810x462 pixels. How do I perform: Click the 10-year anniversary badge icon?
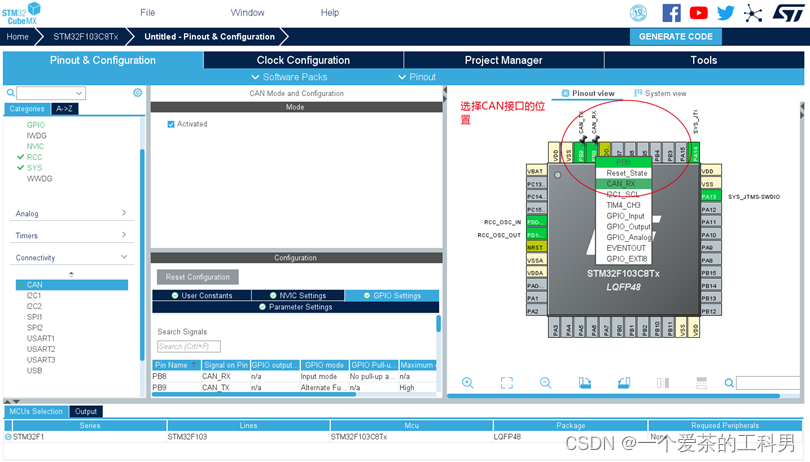[x=638, y=13]
